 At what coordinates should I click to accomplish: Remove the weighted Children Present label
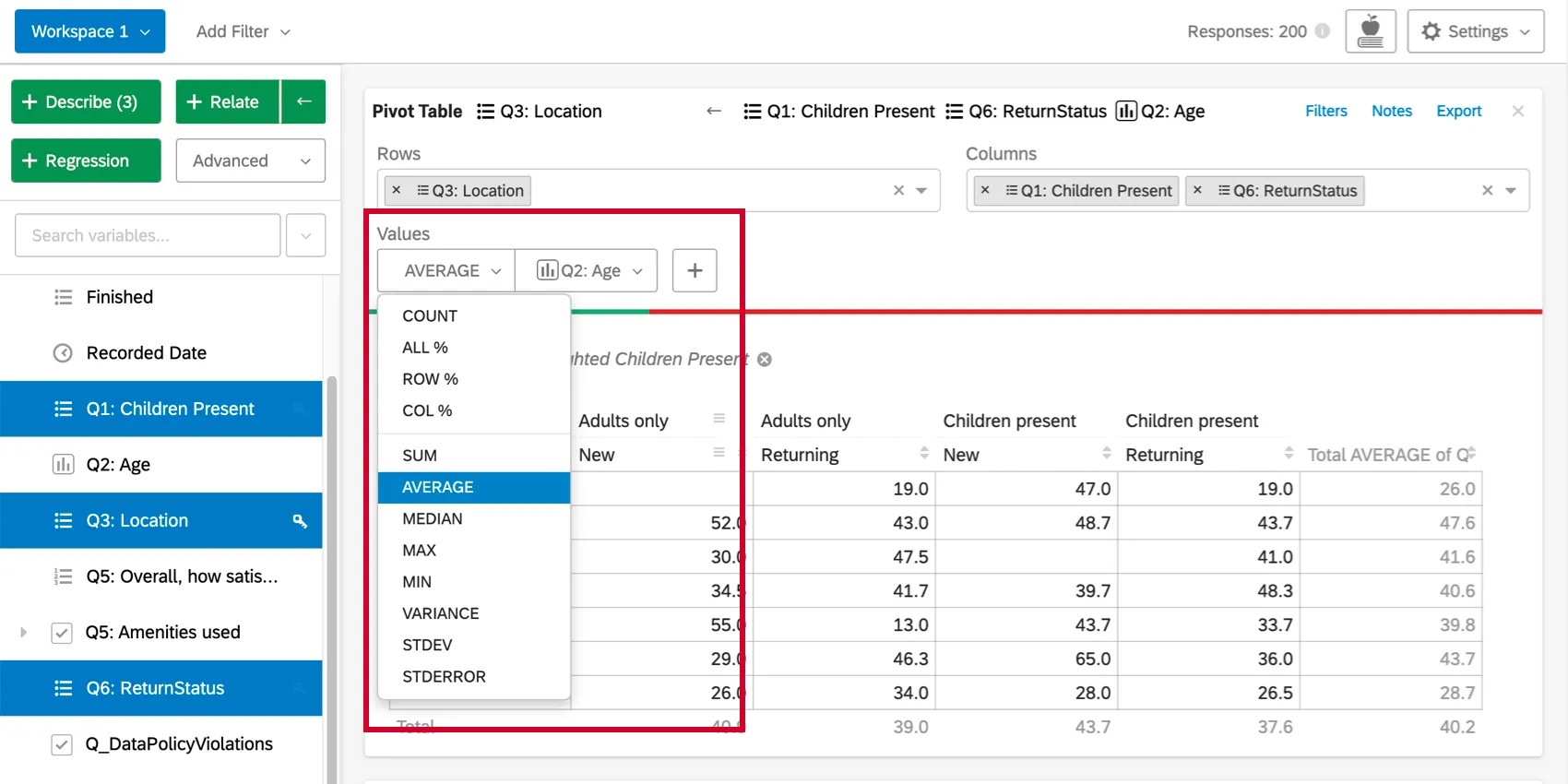(765, 359)
